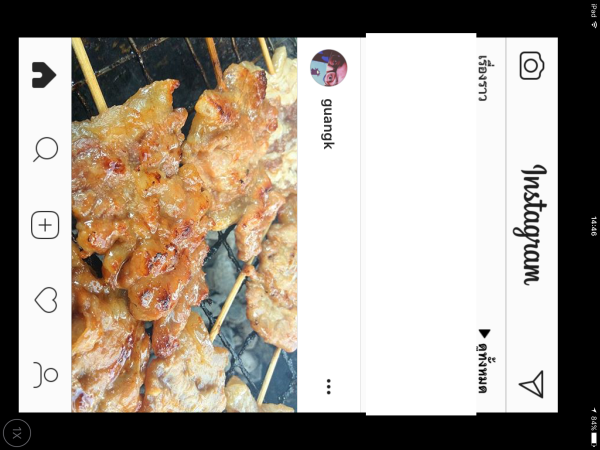Open the three-dot post options menu

[329, 386]
